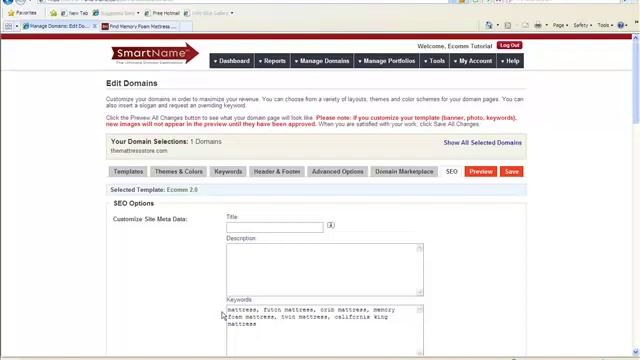640x360 pixels.
Task: Open the Free Hotmail favorites link
Action: [x=162, y=13]
